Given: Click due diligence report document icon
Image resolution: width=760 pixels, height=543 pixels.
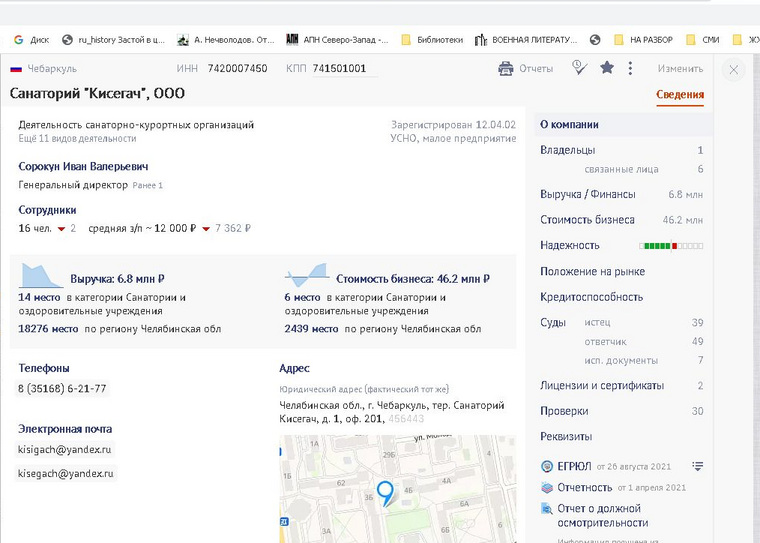Looking at the screenshot, I should (547, 509).
